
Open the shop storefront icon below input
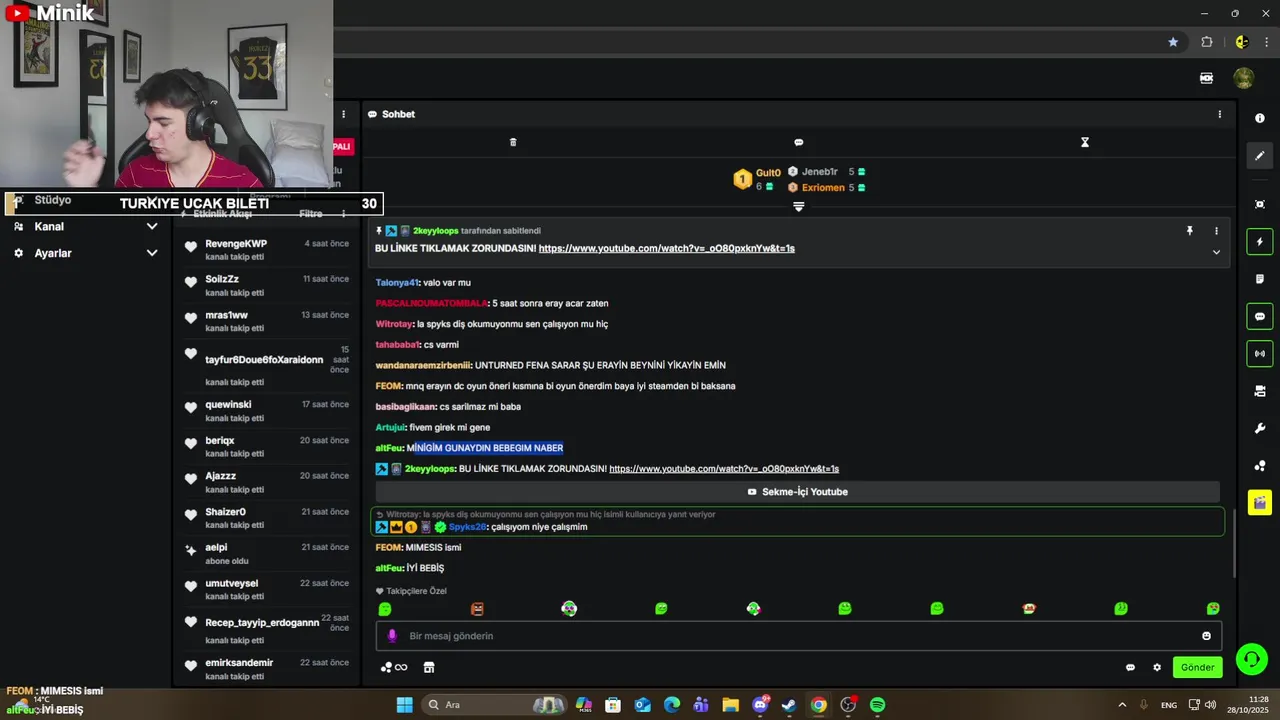click(x=429, y=667)
